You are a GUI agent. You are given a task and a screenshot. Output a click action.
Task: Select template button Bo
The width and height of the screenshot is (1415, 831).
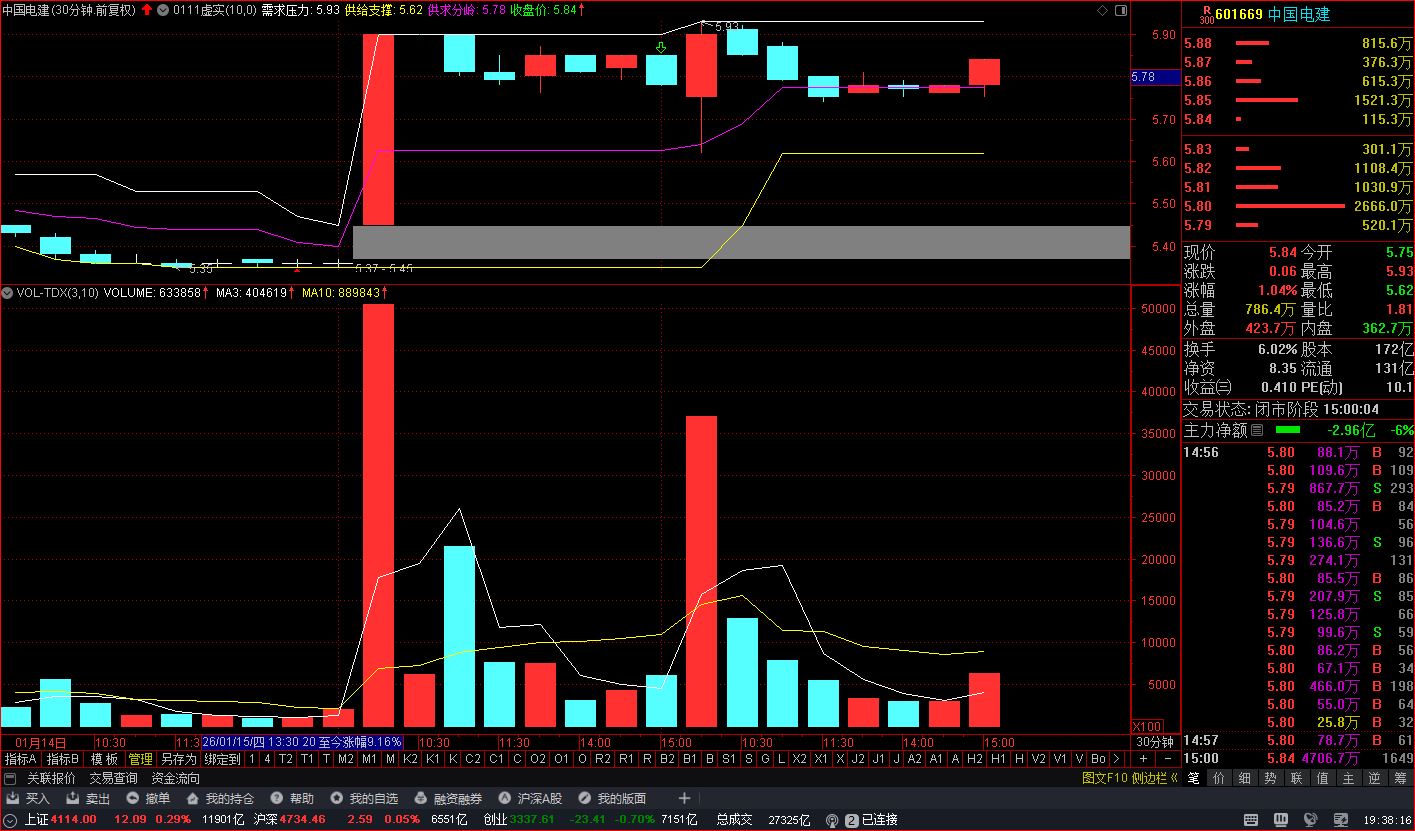1098,758
